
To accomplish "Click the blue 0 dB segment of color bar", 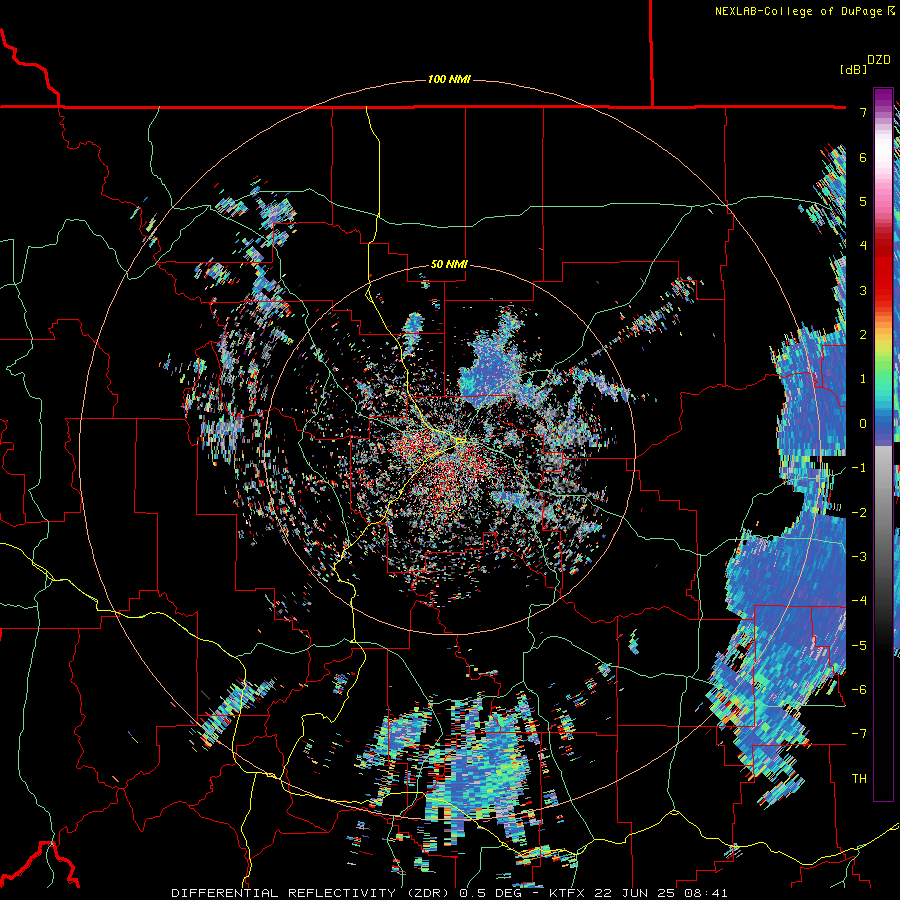I will point(883,424).
